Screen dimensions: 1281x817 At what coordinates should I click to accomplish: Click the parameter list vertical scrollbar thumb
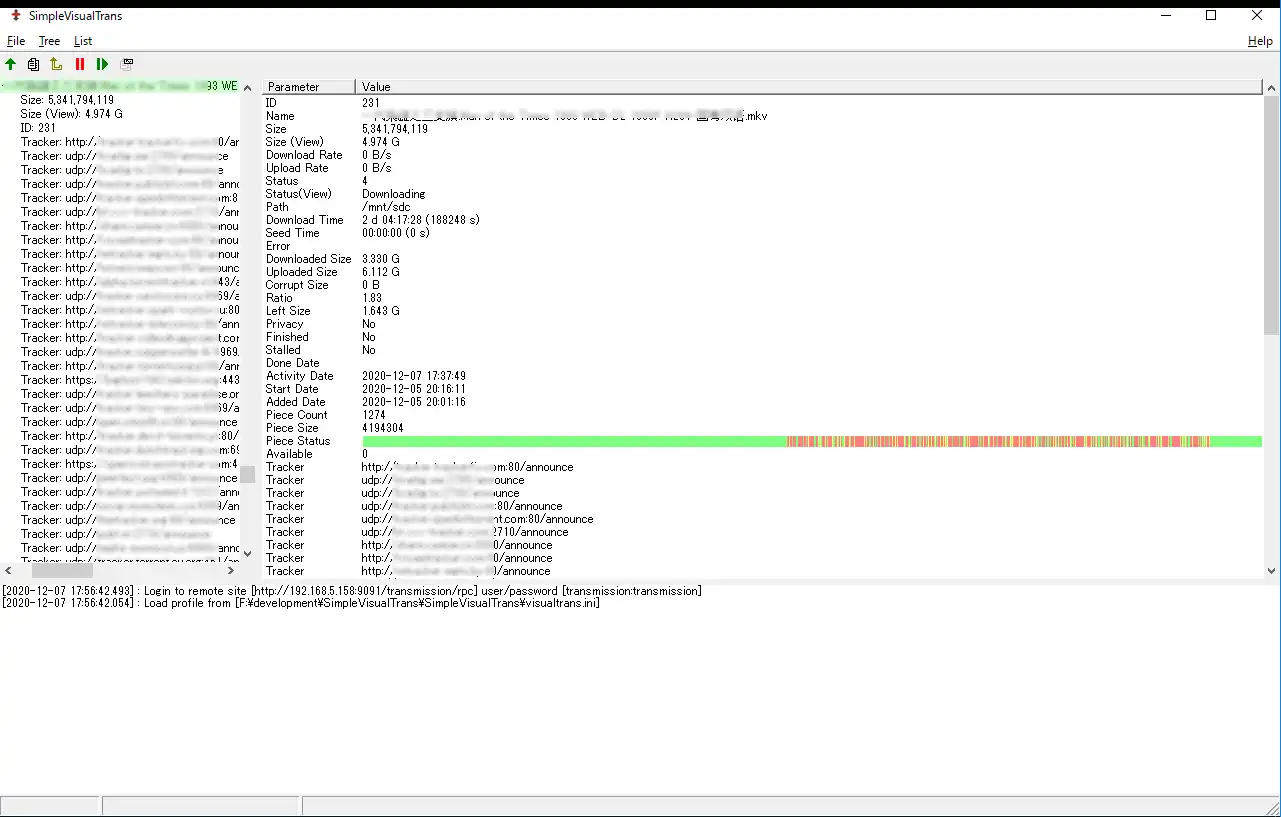click(x=1272, y=215)
